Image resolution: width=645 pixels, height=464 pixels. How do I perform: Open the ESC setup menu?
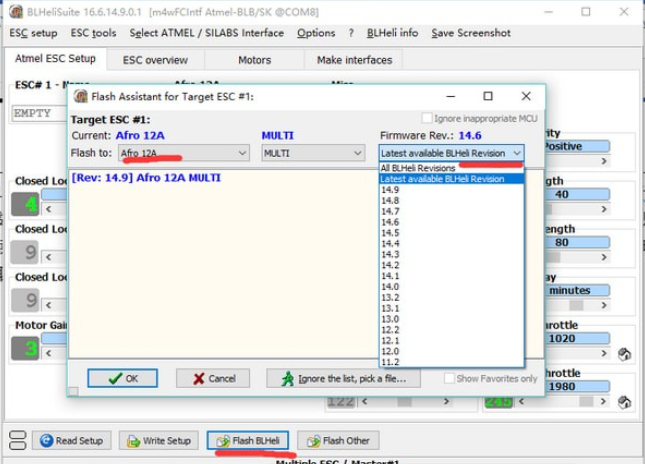click(33, 33)
